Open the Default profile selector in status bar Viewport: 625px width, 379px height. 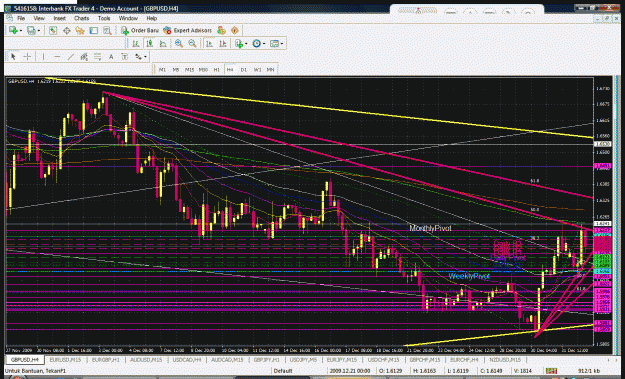(283, 371)
